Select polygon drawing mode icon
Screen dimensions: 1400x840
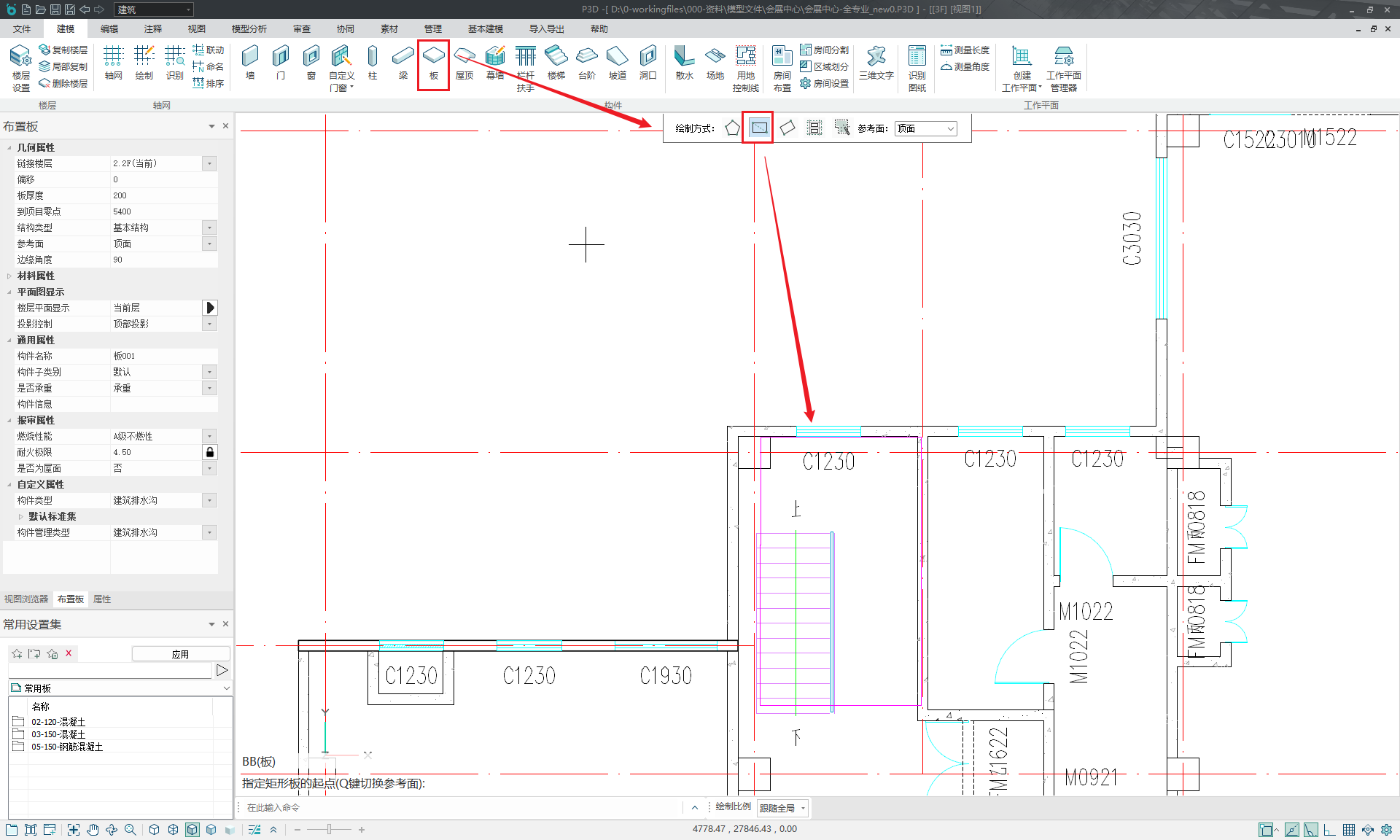tap(732, 128)
